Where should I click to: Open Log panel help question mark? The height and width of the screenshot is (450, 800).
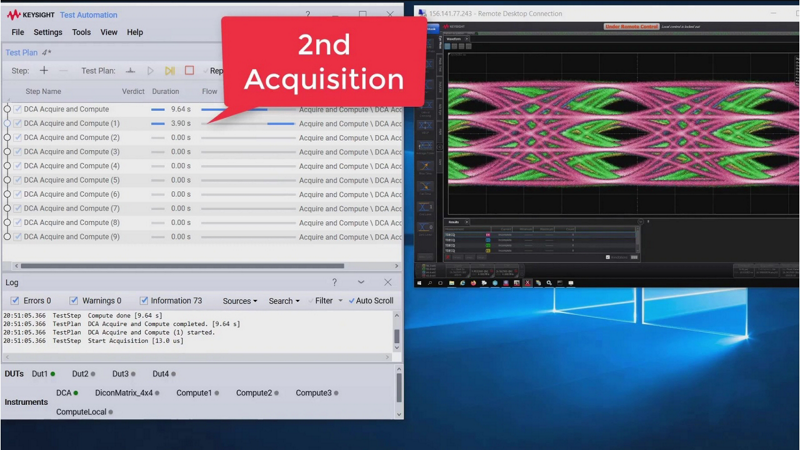pyautogui.click(x=334, y=282)
